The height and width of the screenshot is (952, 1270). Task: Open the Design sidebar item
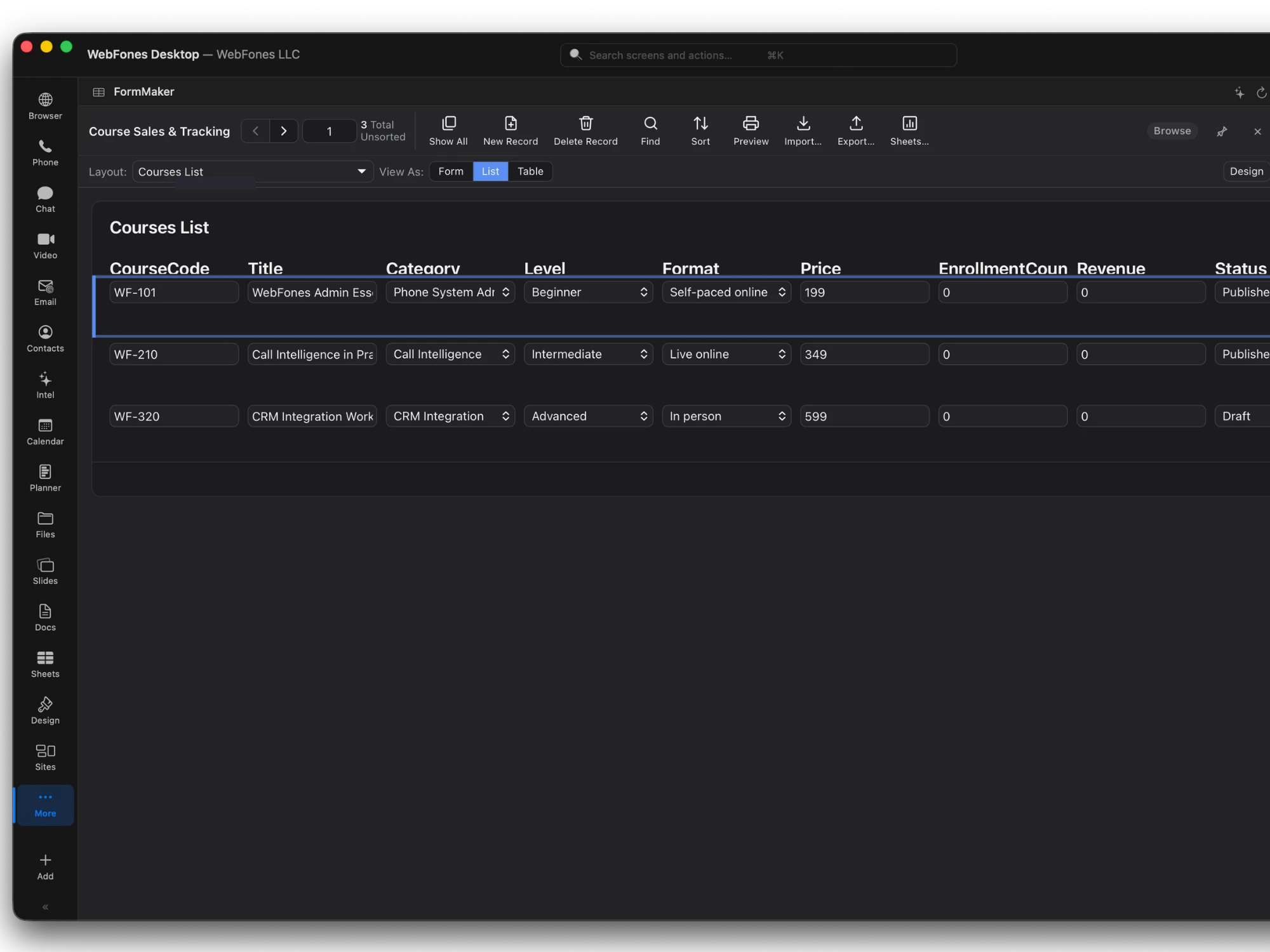[45, 711]
